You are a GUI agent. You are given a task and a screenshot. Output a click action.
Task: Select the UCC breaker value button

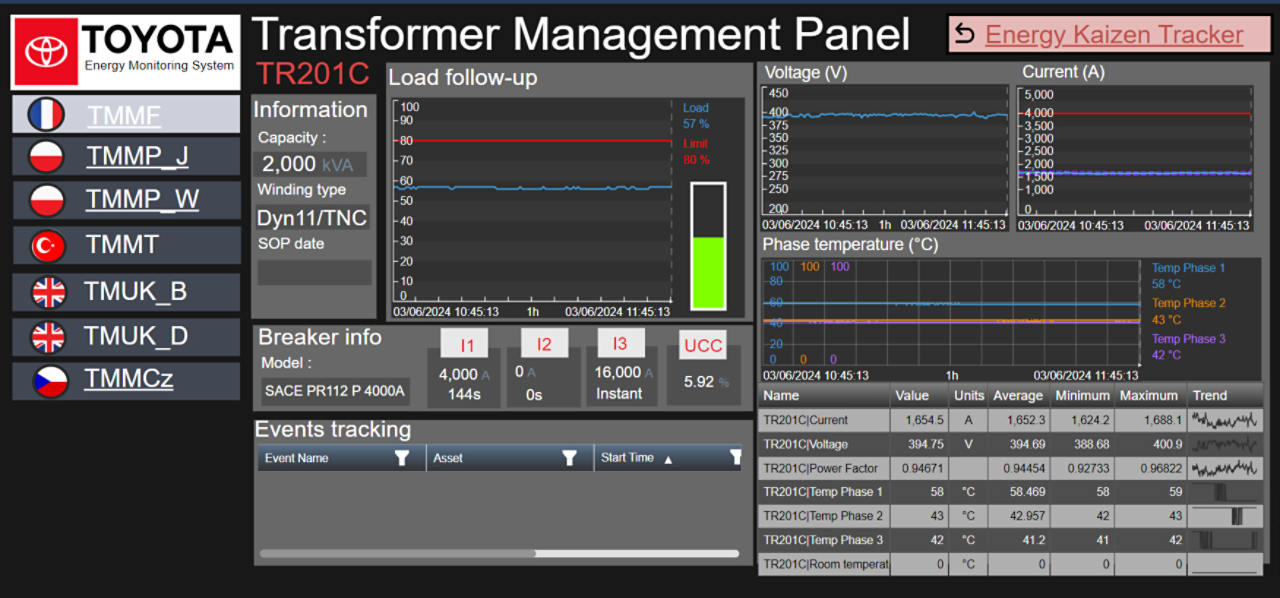point(703,345)
